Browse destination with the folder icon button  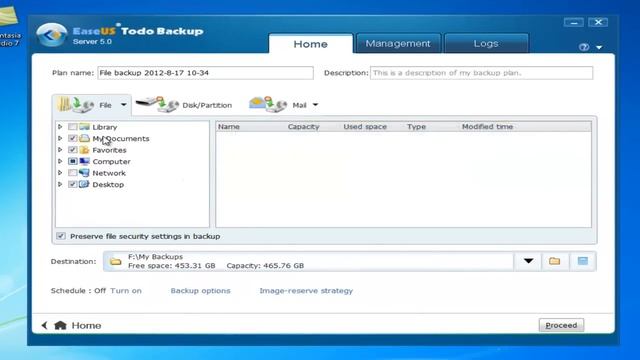pos(554,261)
